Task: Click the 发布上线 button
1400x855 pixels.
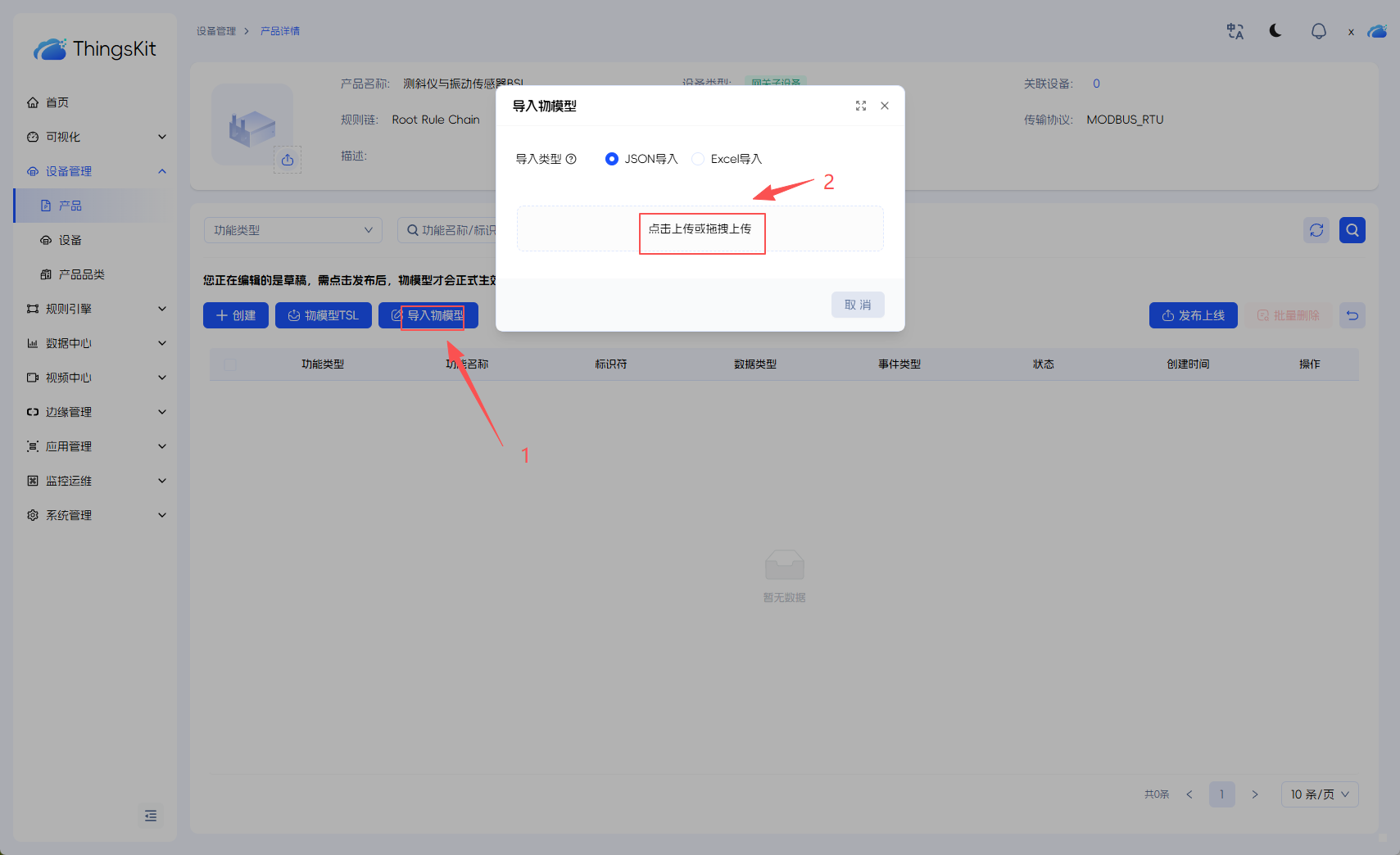Action: click(1193, 315)
